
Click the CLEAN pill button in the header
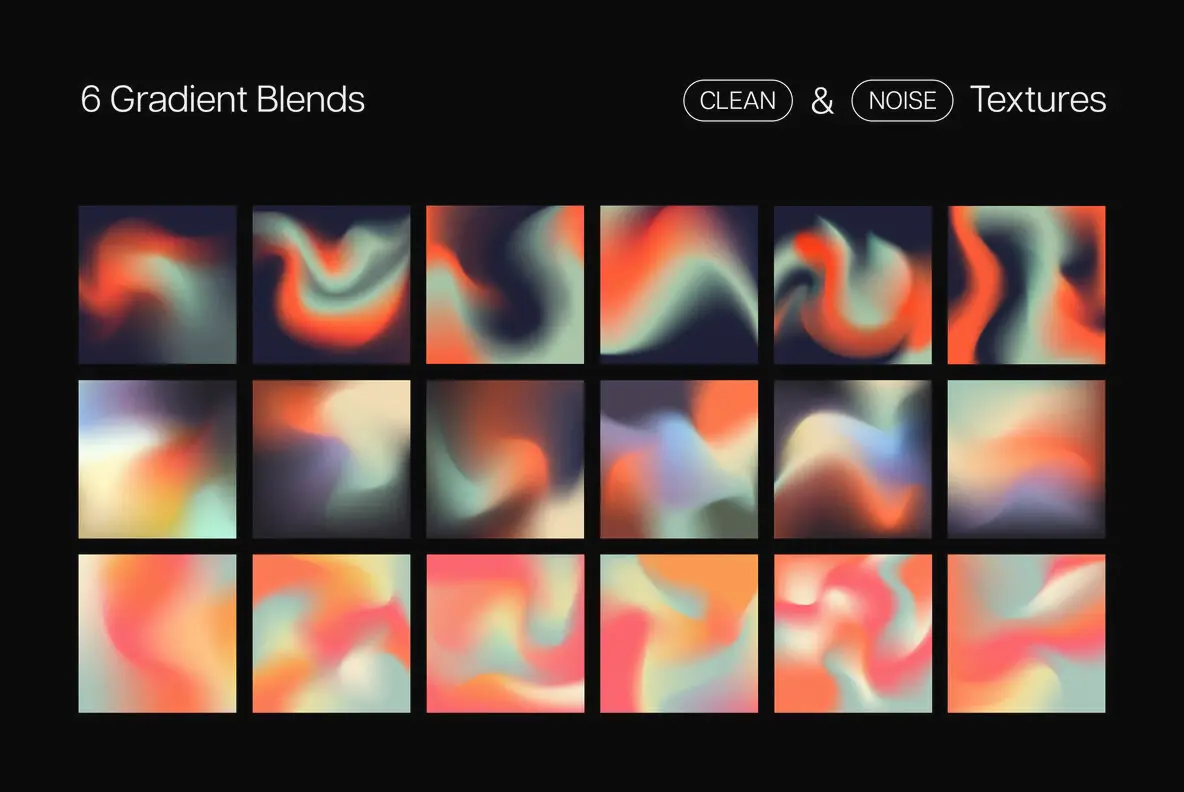[x=737, y=100]
